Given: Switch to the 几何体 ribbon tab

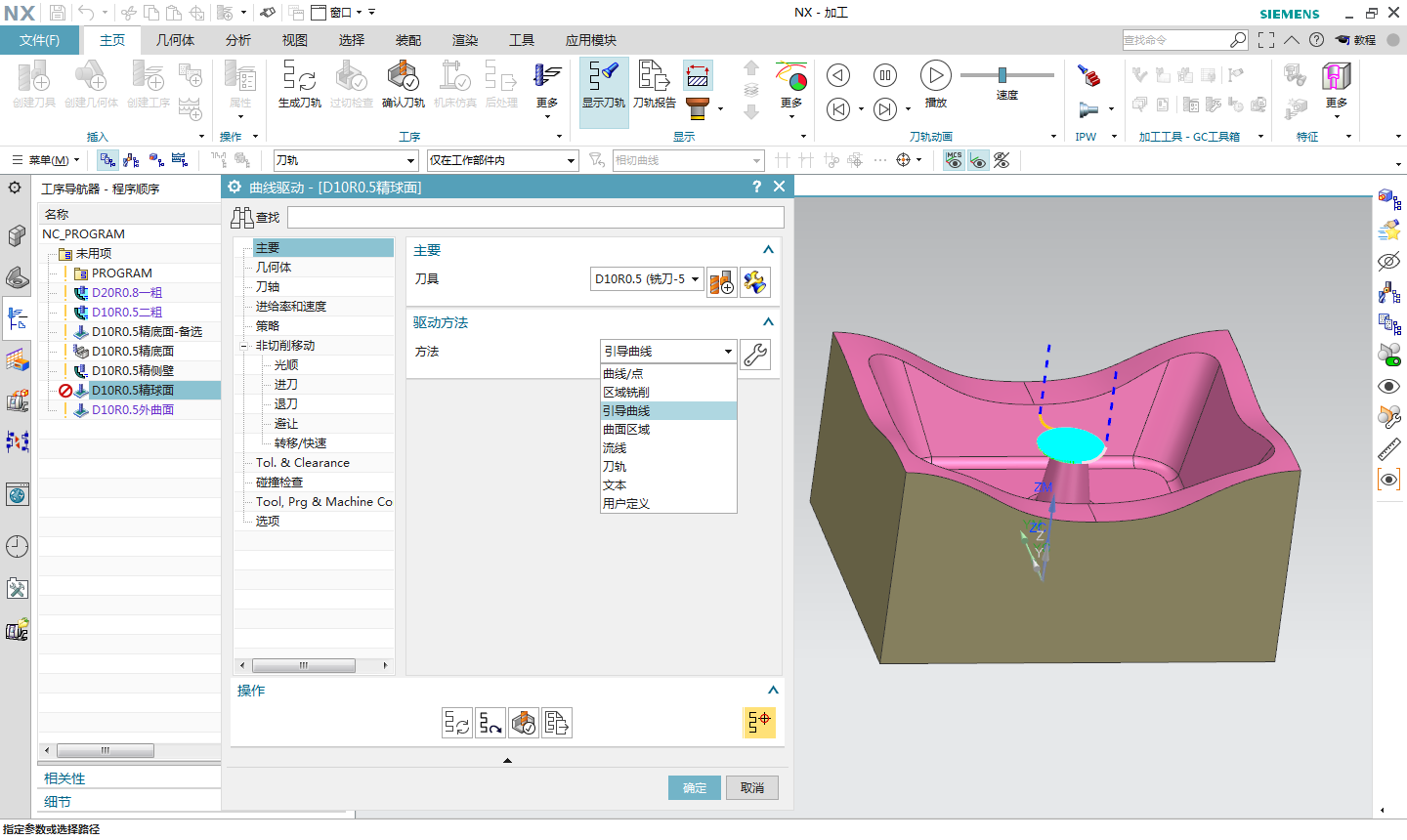Looking at the screenshot, I should click(x=176, y=40).
